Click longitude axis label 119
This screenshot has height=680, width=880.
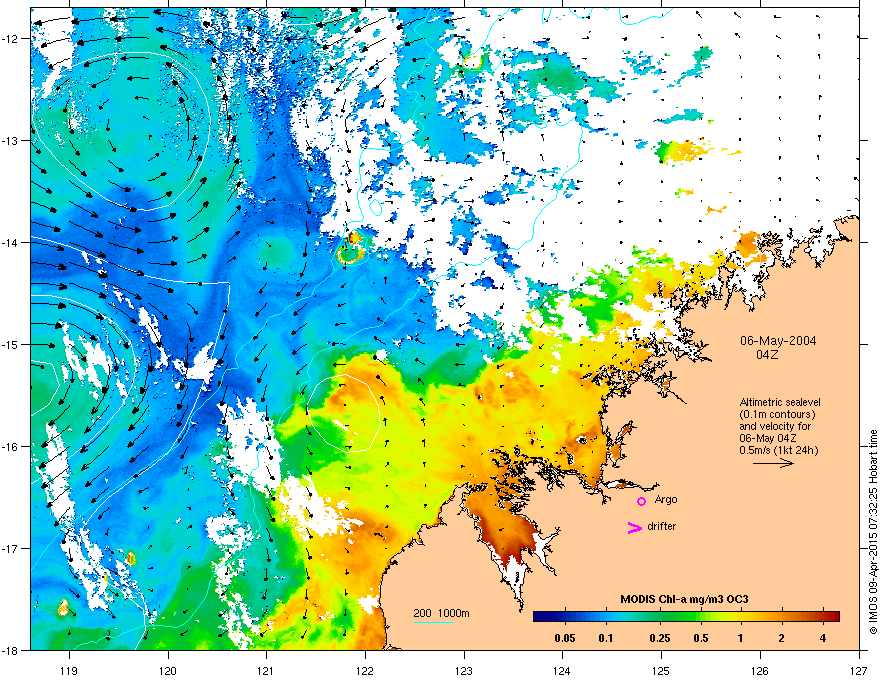[x=69, y=671]
